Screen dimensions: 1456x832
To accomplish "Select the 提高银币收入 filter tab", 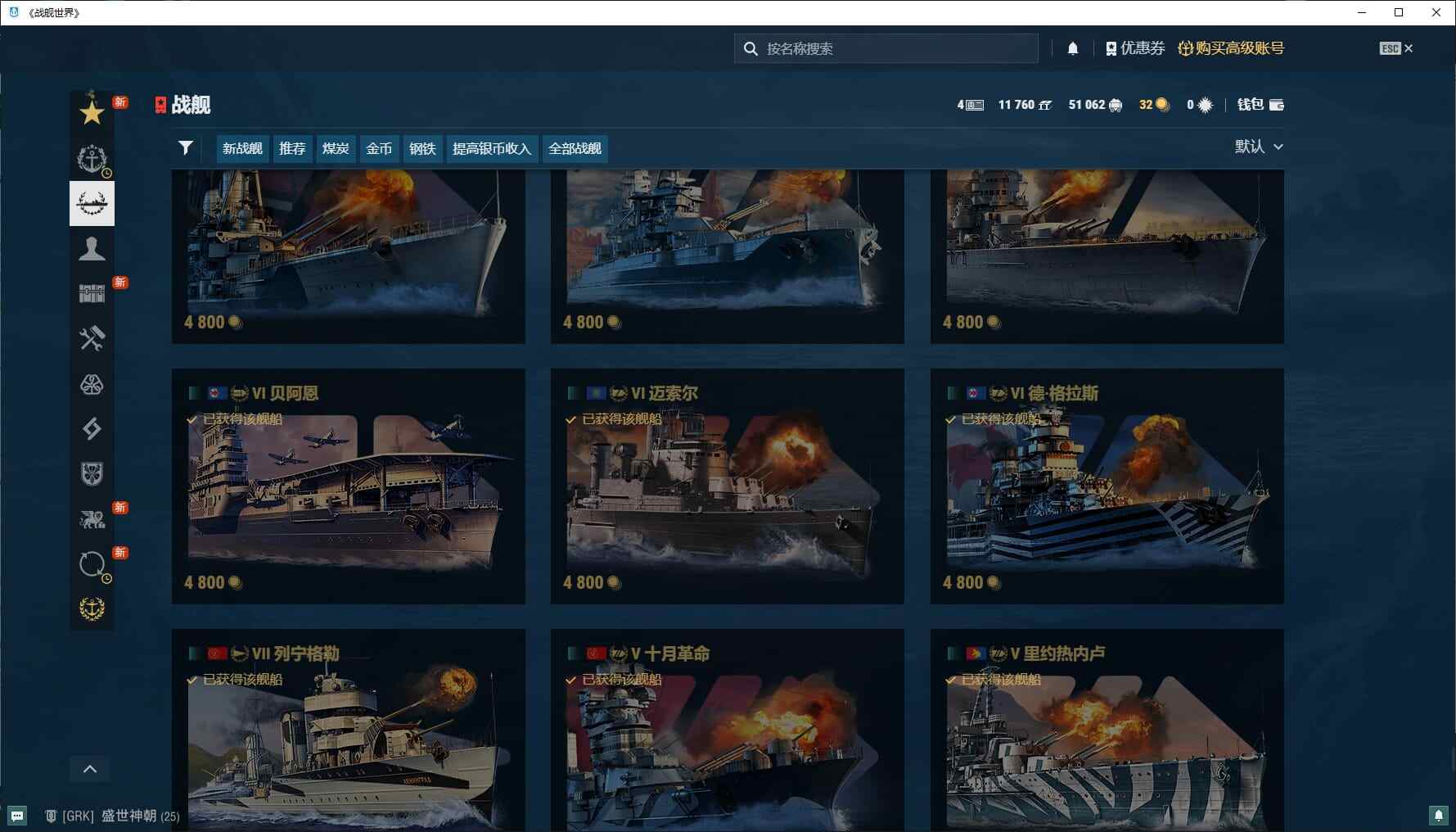I will pos(492,148).
